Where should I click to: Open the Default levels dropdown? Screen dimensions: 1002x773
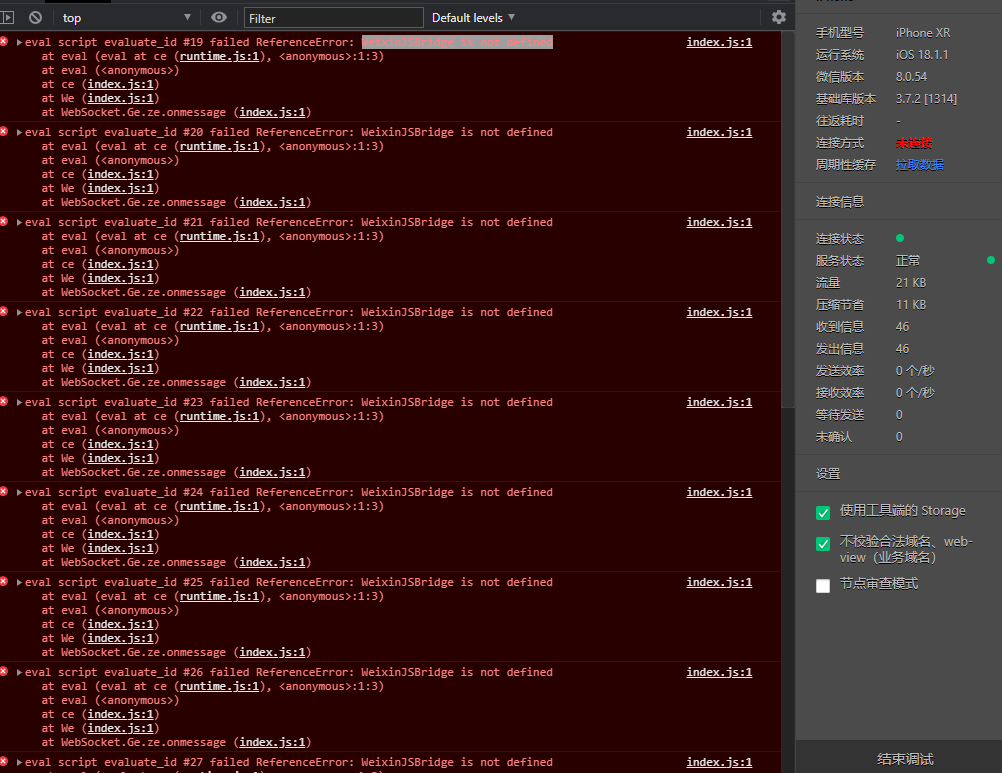[x=473, y=18]
